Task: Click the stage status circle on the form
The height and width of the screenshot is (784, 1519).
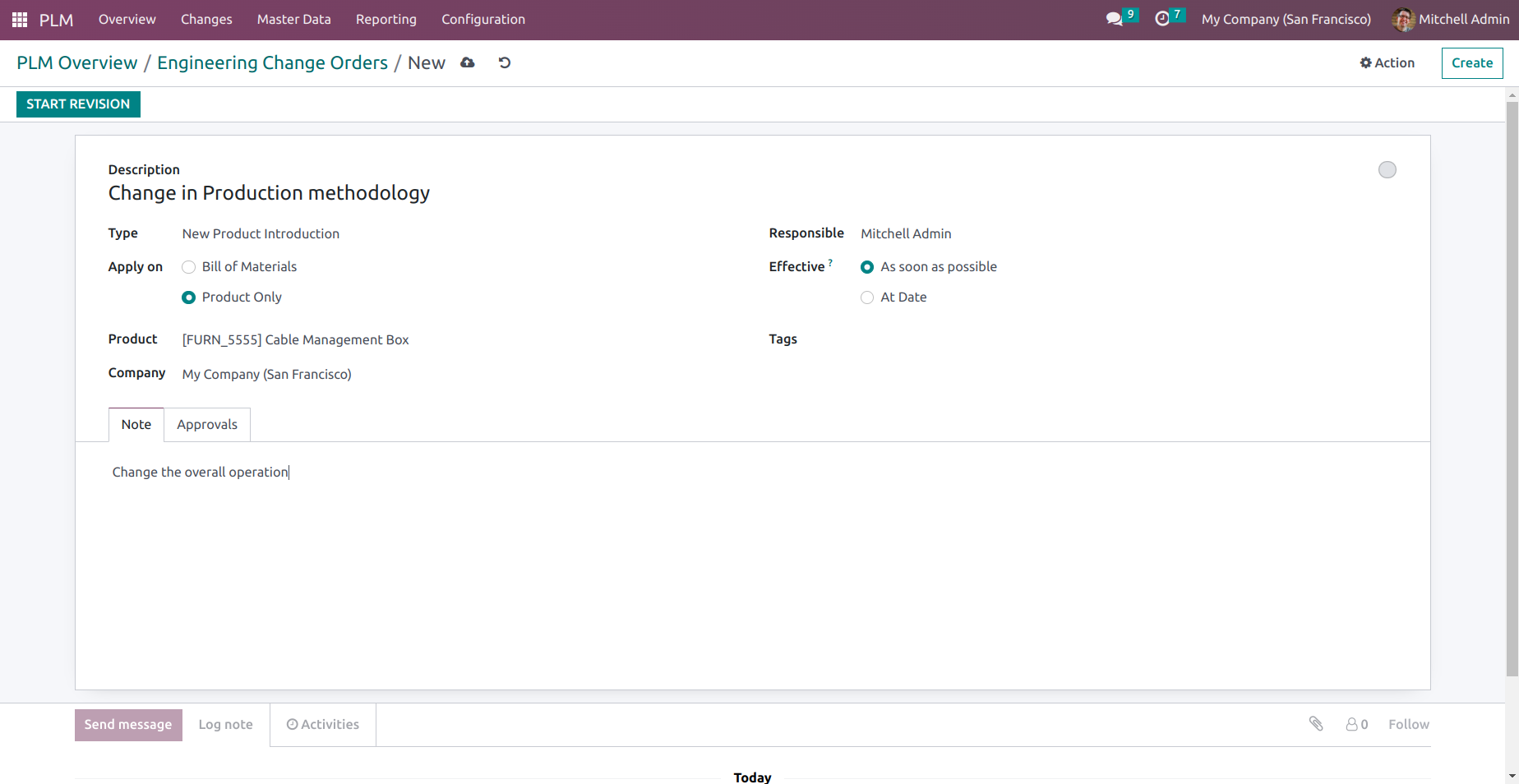Action: click(1387, 169)
